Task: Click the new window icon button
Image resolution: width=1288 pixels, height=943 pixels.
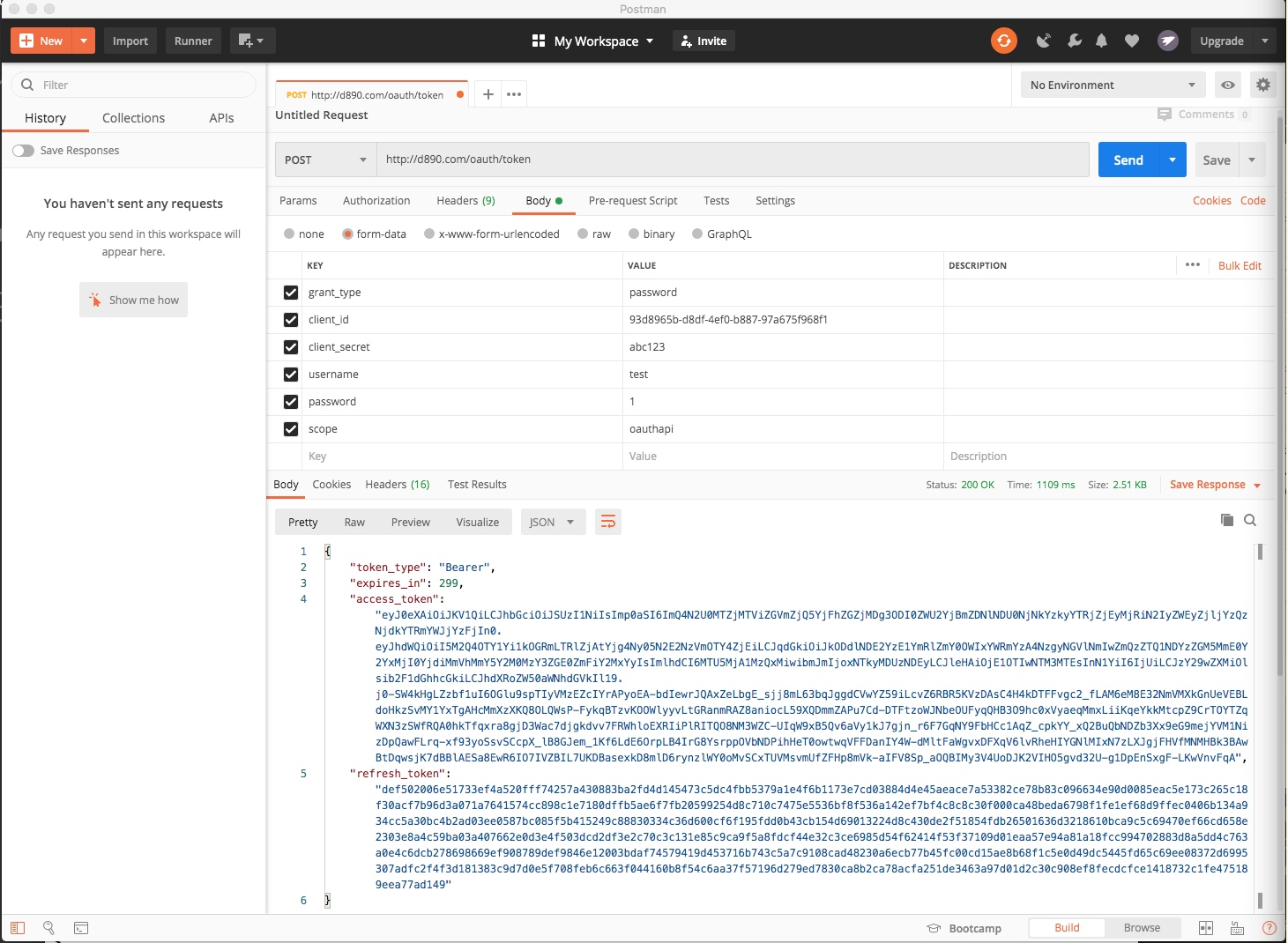Action: [252, 41]
